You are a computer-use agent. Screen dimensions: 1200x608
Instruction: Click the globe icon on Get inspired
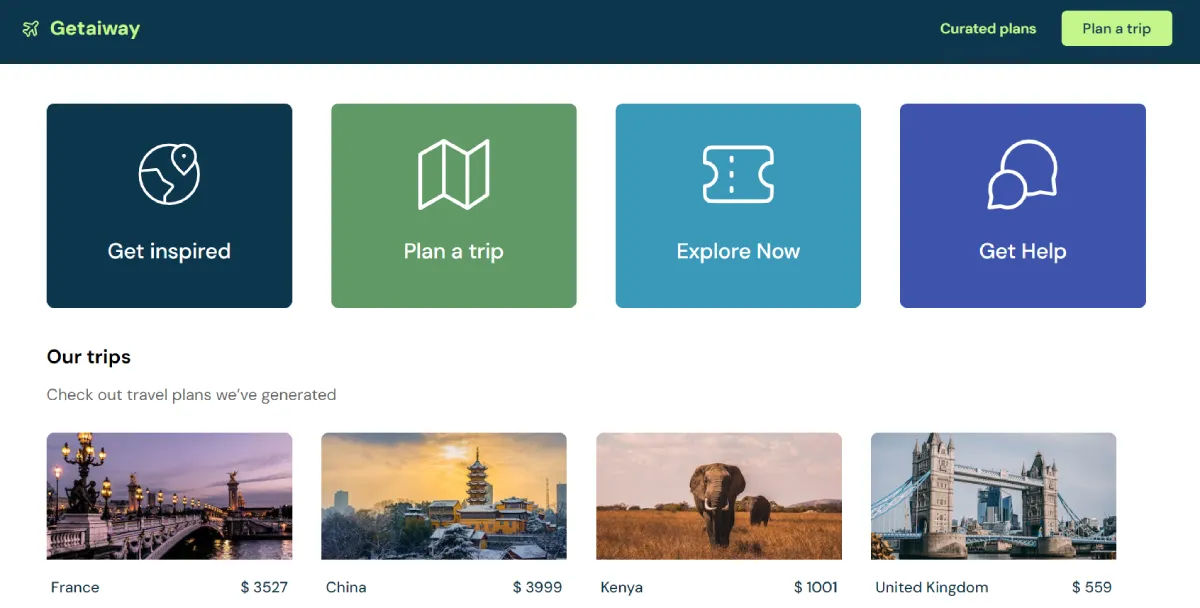tap(169, 174)
